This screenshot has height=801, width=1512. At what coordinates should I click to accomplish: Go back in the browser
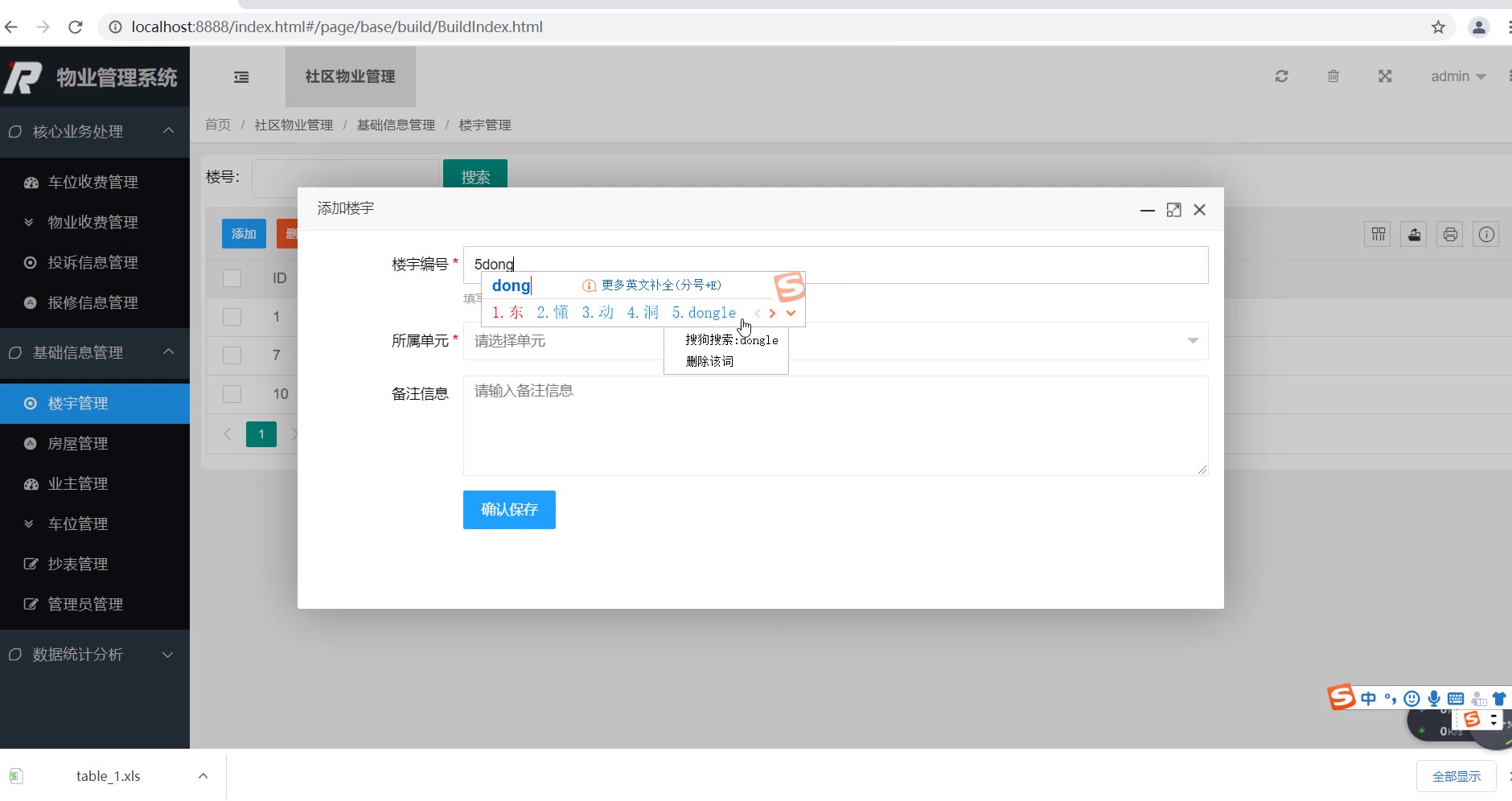point(11,27)
